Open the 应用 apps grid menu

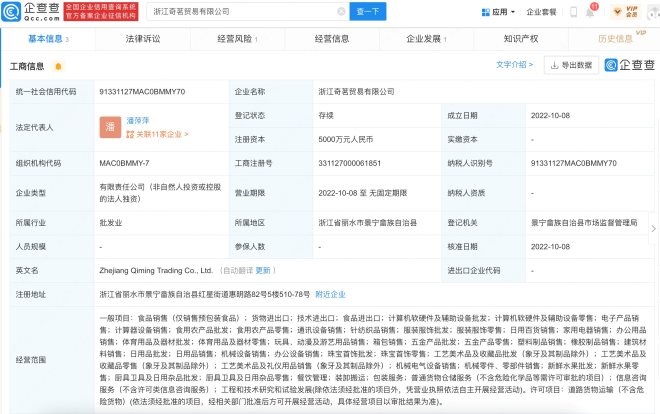click(x=500, y=12)
